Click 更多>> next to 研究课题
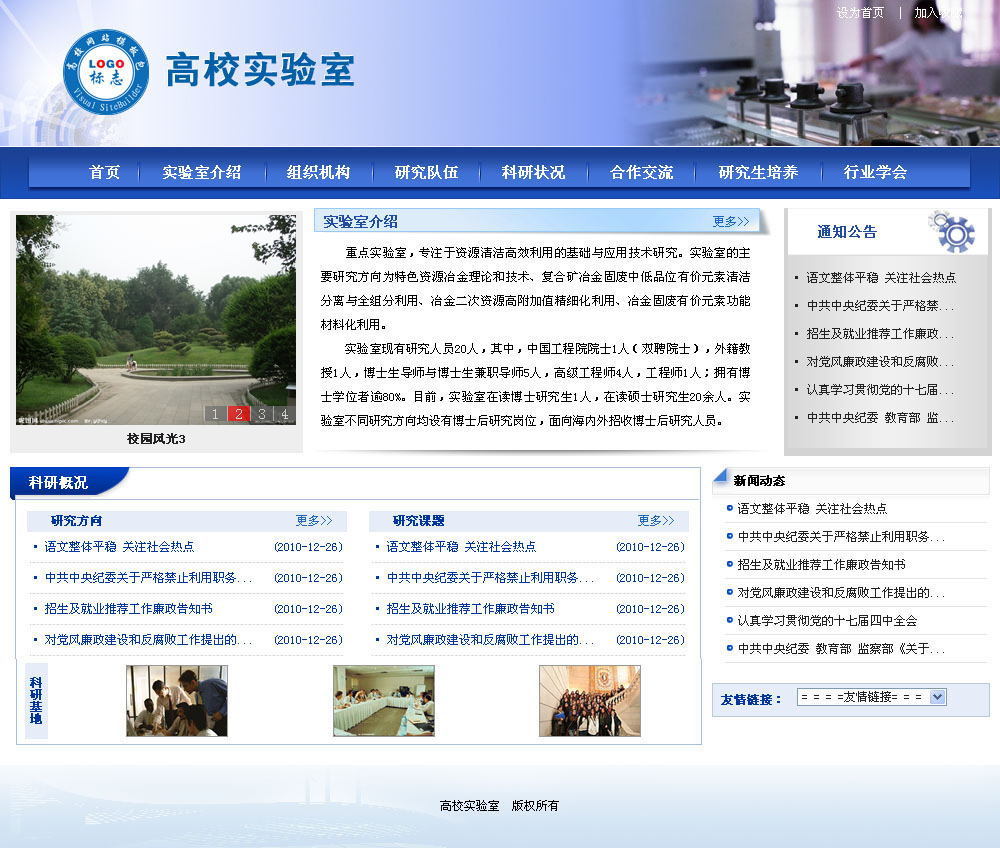The width and height of the screenshot is (1000, 848). click(656, 520)
